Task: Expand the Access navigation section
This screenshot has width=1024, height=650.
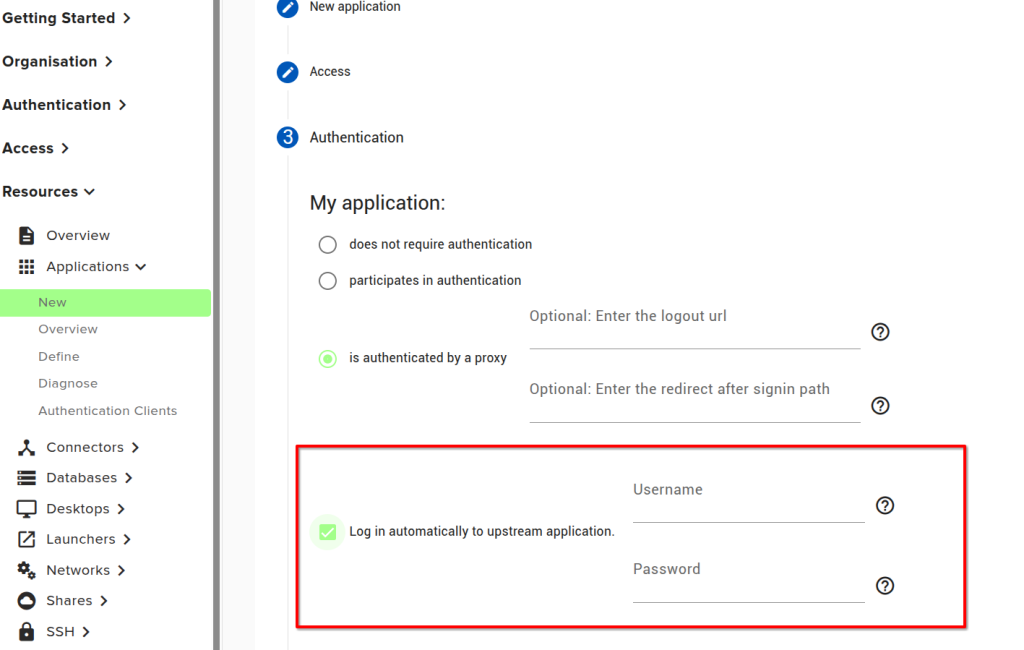Action: 63,148
